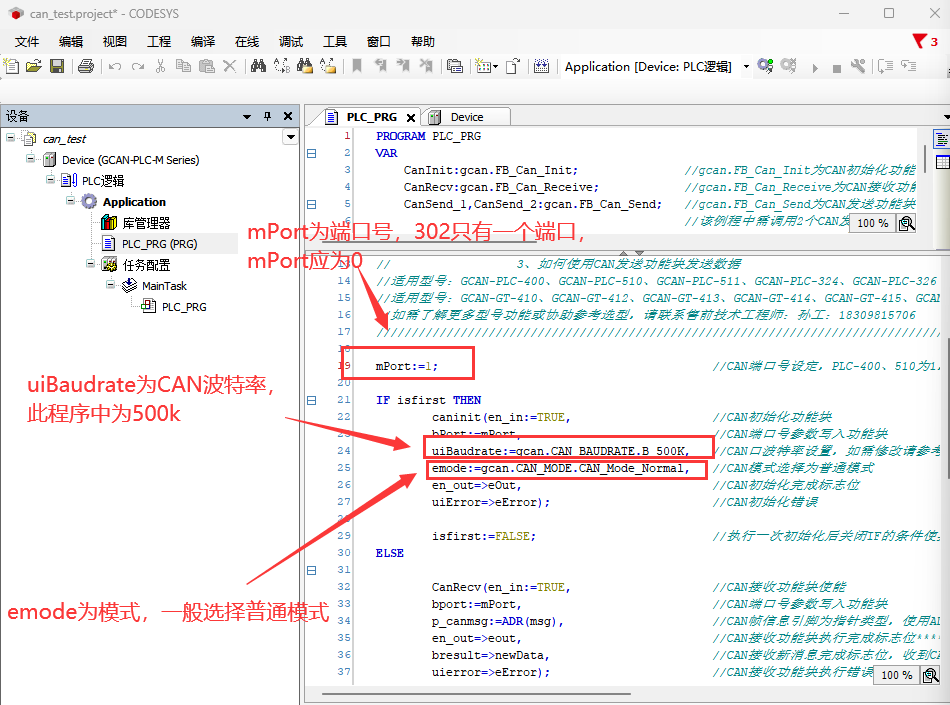This screenshot has width=950, height=705.
Task: Open the 文件 menu
Action: point(27,41)
